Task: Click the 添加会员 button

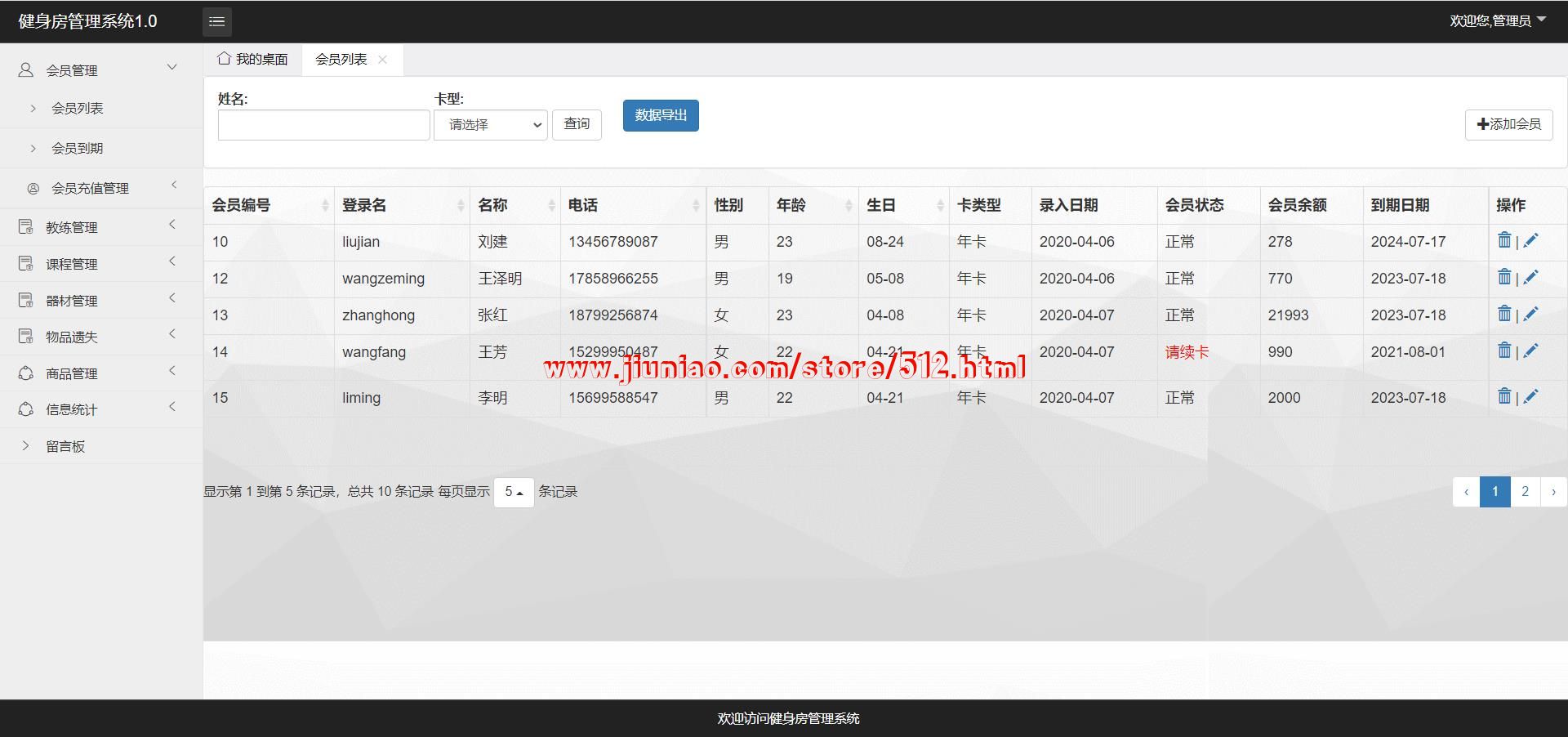Action: (1508, 124)
